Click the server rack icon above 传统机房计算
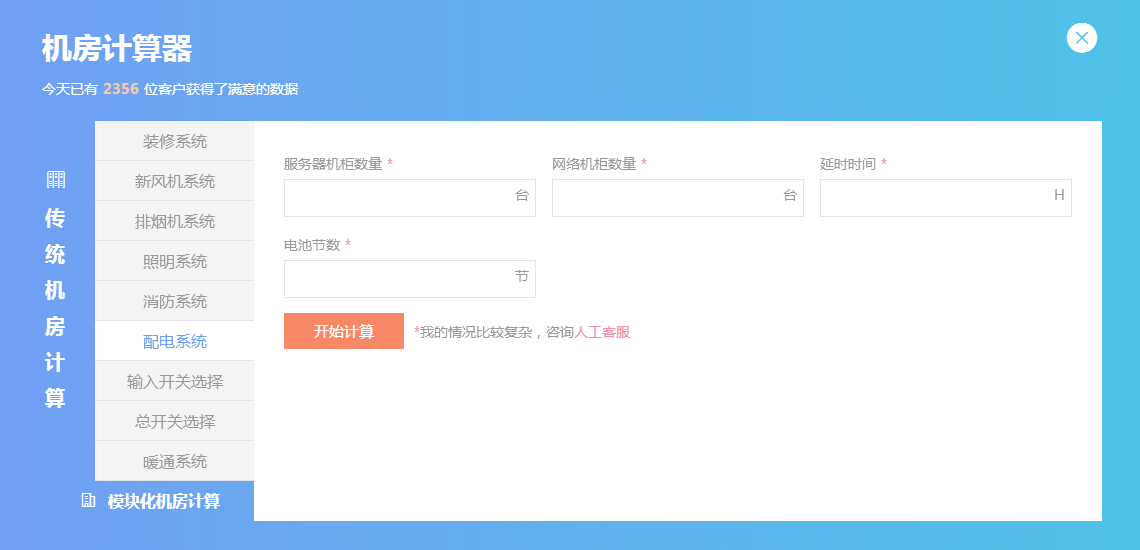This screenshot has width=1140, height=550. coord(56,180)
